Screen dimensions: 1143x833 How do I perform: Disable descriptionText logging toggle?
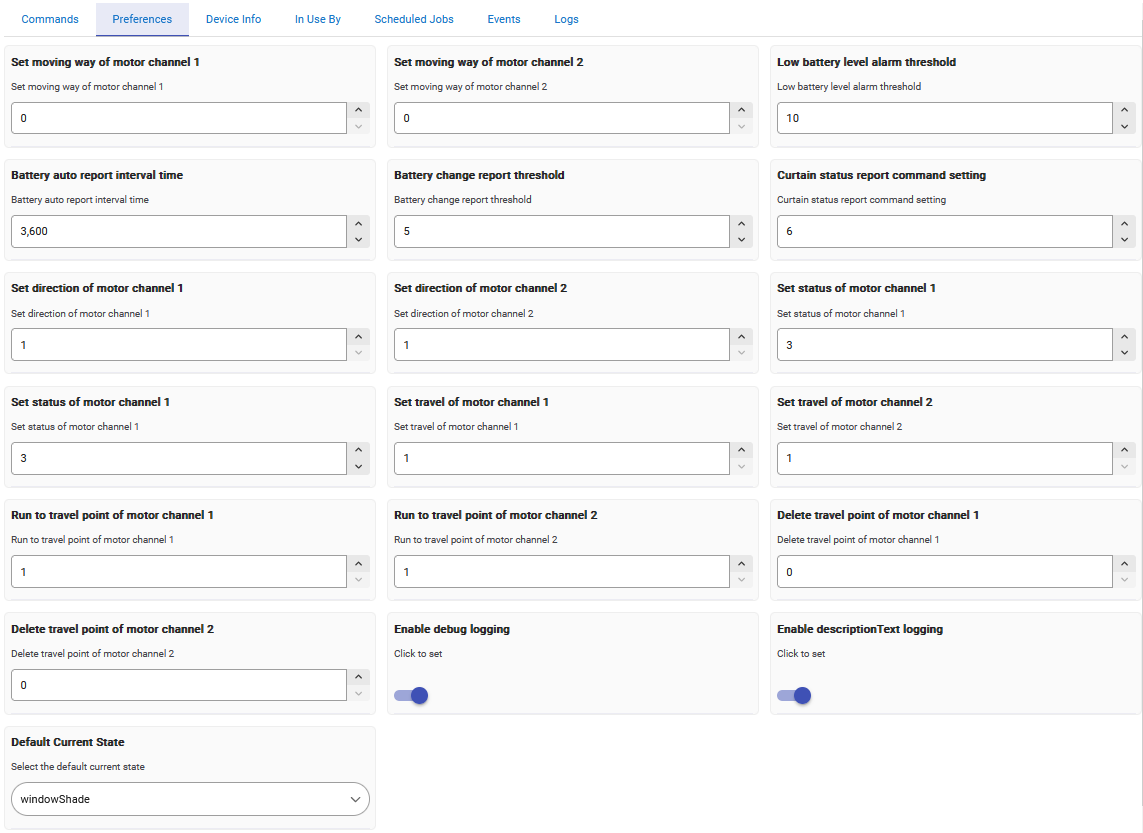click(794, 695)
